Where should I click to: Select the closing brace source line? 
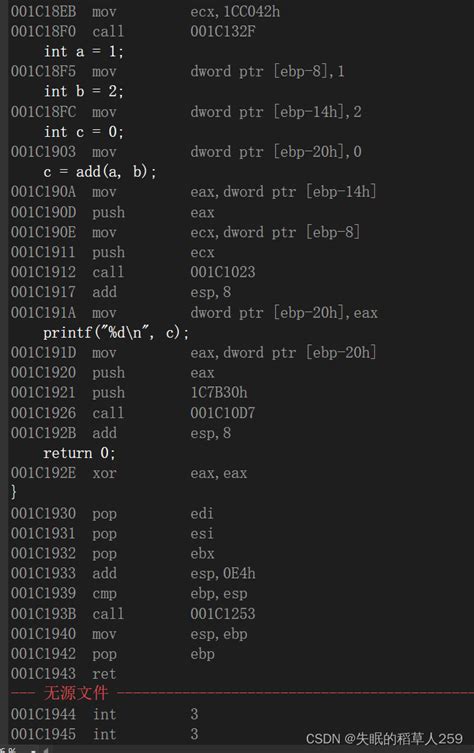[13, 492]
